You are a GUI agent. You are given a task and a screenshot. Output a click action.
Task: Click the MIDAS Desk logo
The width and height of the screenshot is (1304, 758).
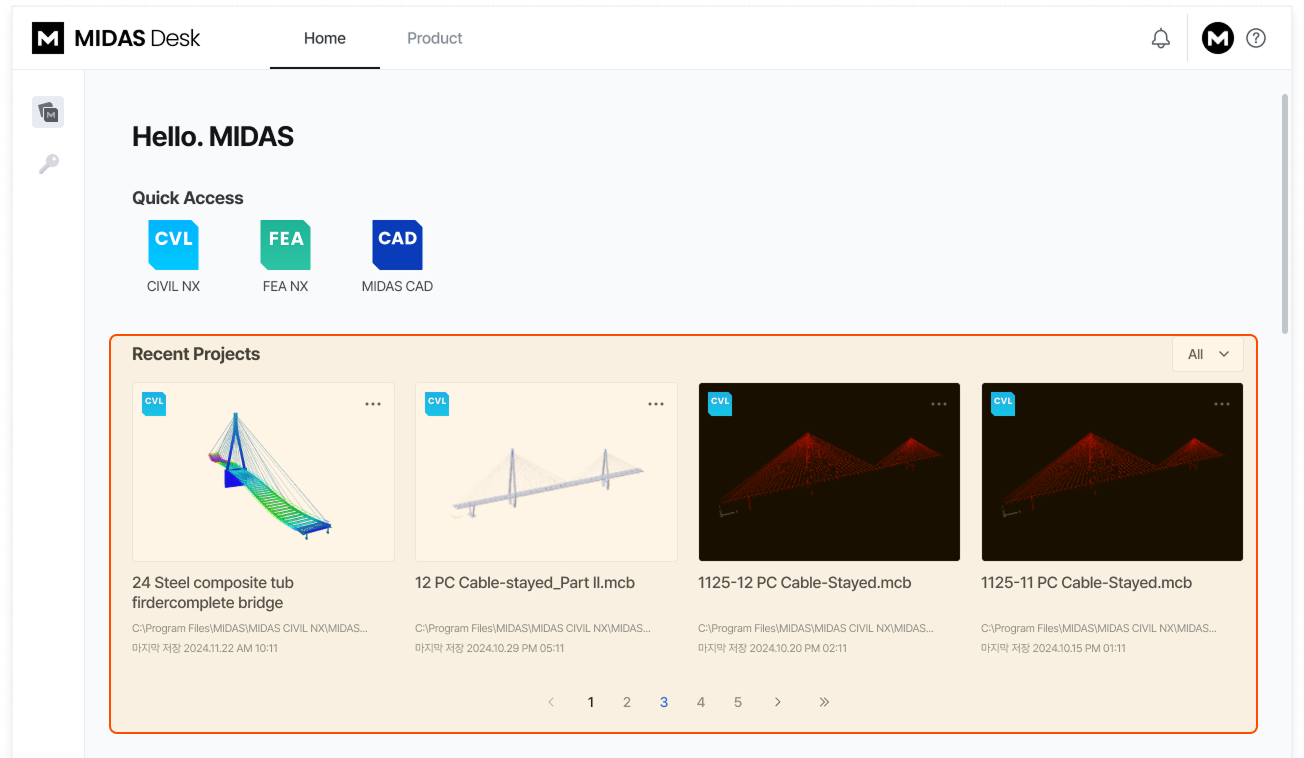point(116,38)
